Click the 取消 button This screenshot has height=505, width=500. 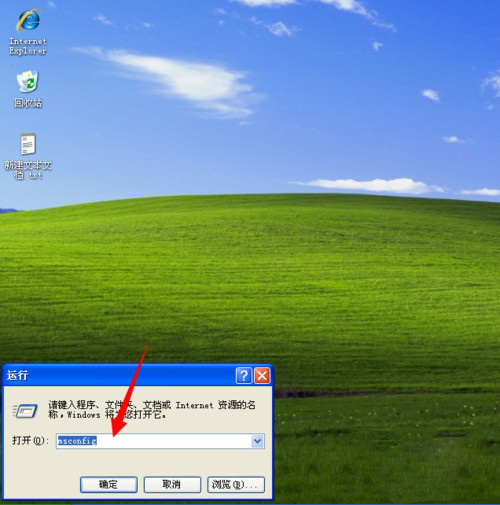[x=172, y=484]
